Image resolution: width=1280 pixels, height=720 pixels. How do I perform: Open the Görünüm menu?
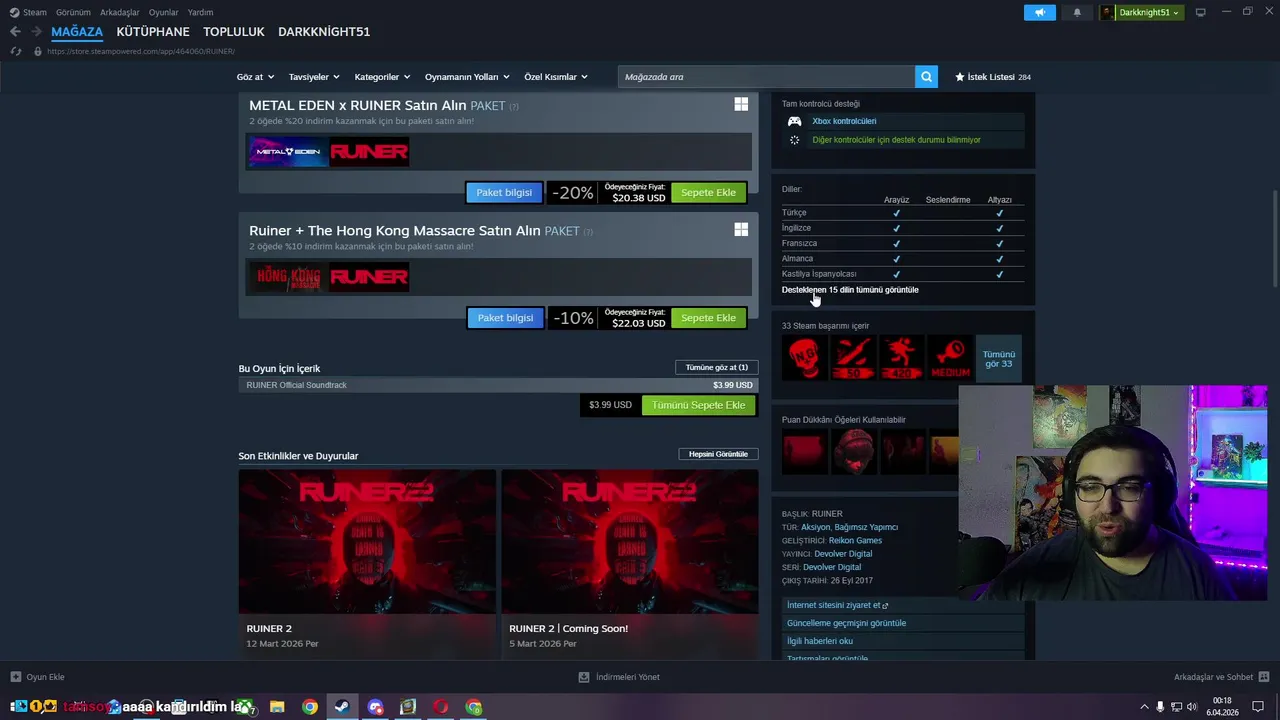(73, 12)
